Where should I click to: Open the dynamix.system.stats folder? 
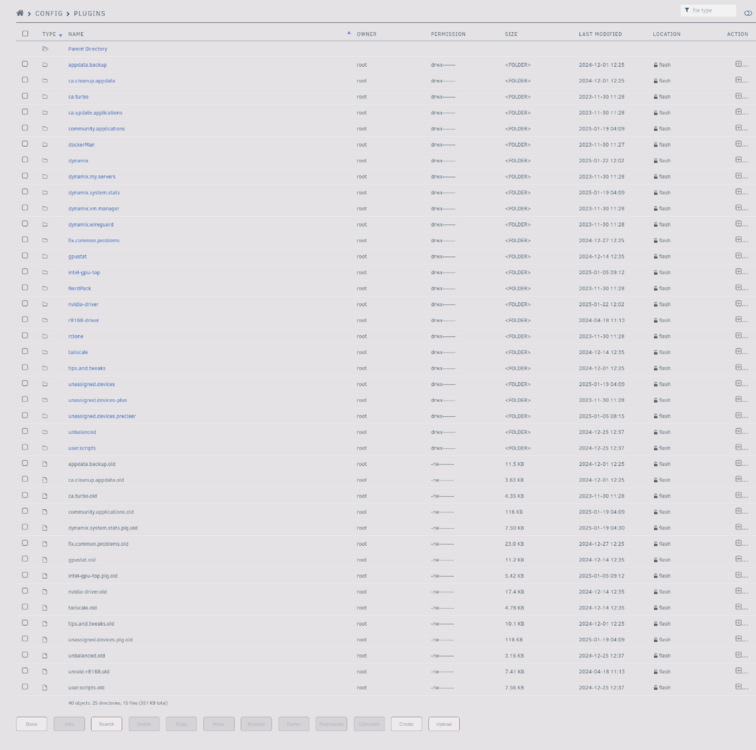(x=94, y=192)
